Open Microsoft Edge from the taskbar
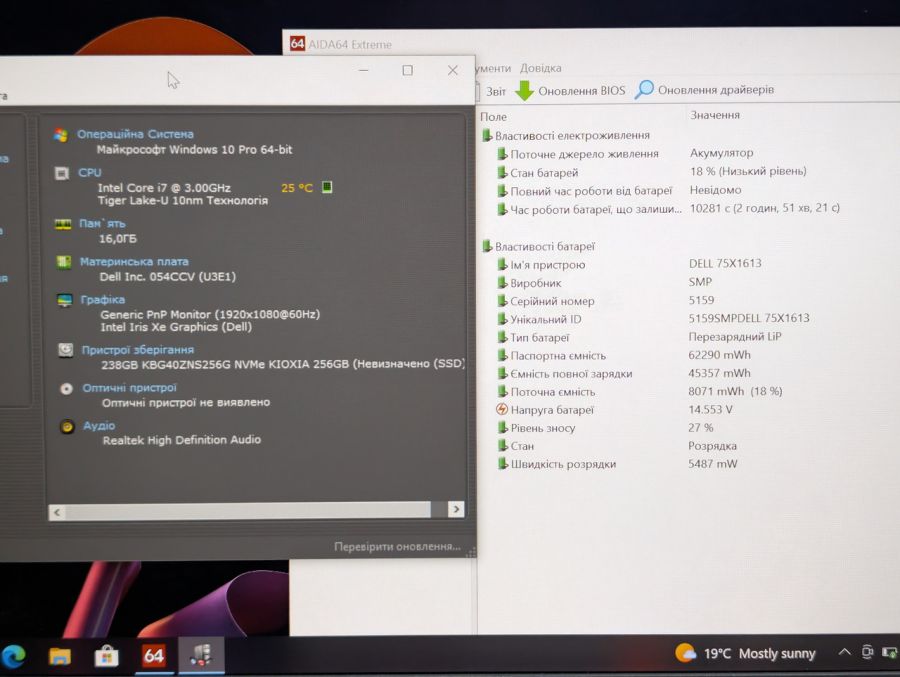Image resolution: width=900 pixels, height=677 pixels. [x=13, y=655]
